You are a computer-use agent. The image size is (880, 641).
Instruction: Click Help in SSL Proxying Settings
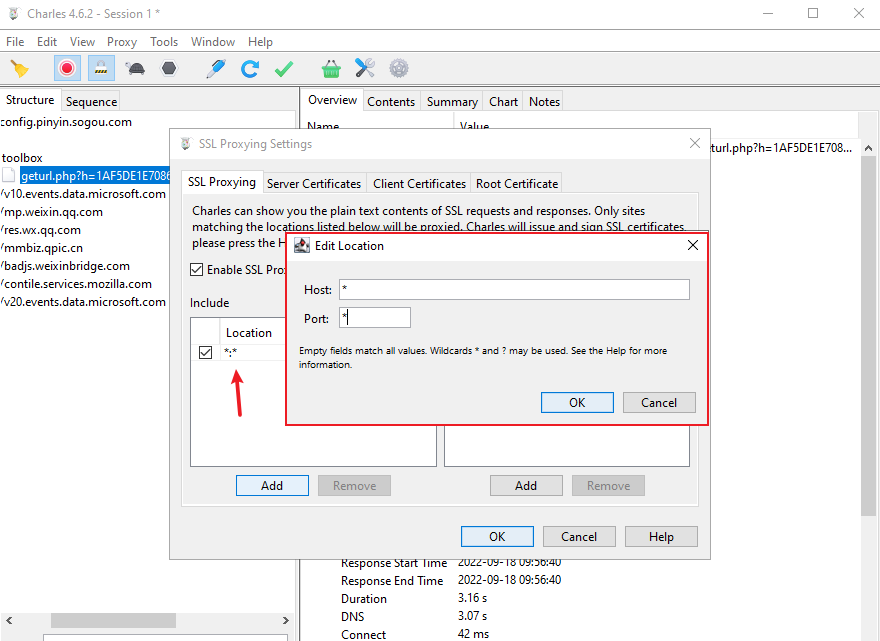pyautogui.click(x=661, y=536)
